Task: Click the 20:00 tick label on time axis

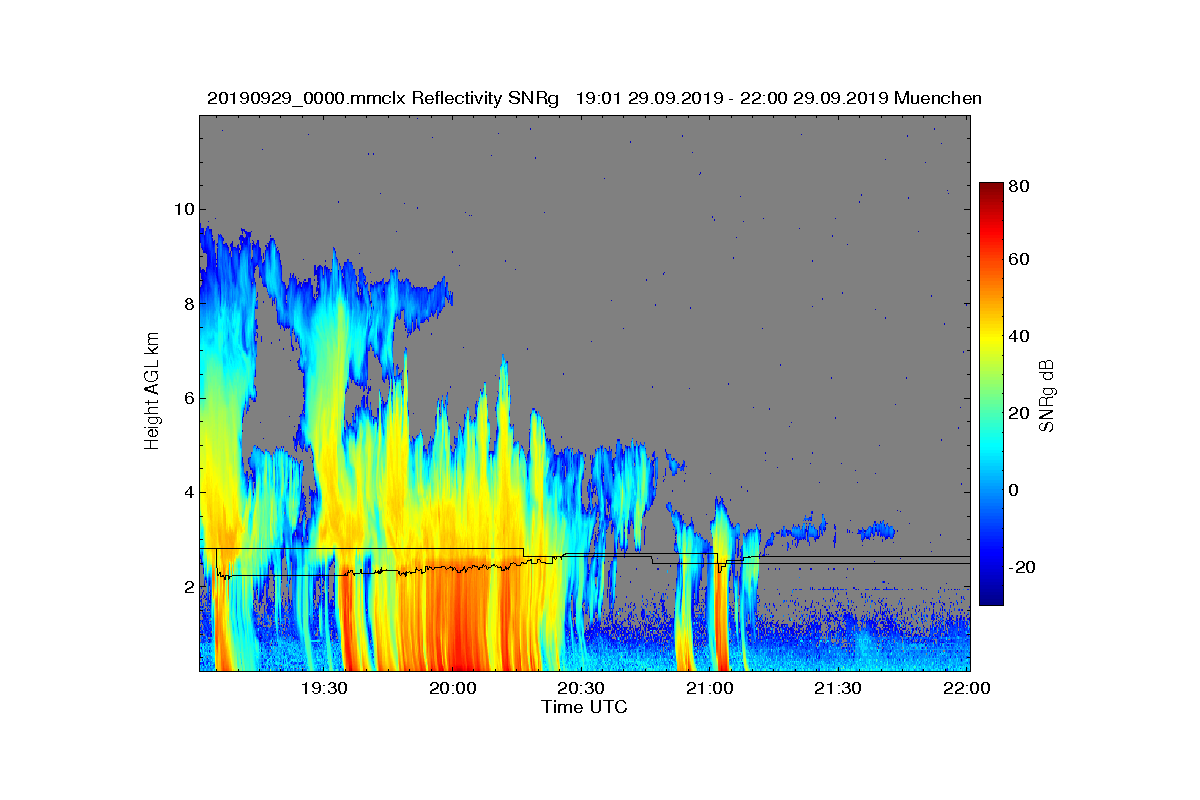Action: [x=453, y=689]
